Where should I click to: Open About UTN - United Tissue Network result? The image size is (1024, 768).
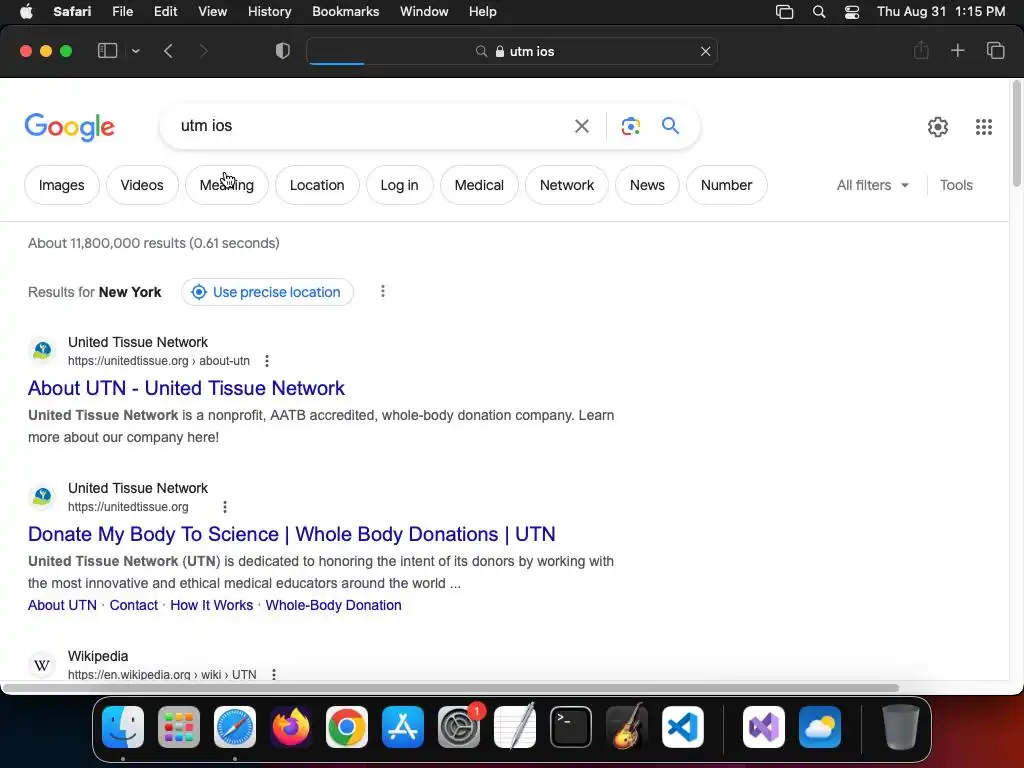[x=186, y=388]
